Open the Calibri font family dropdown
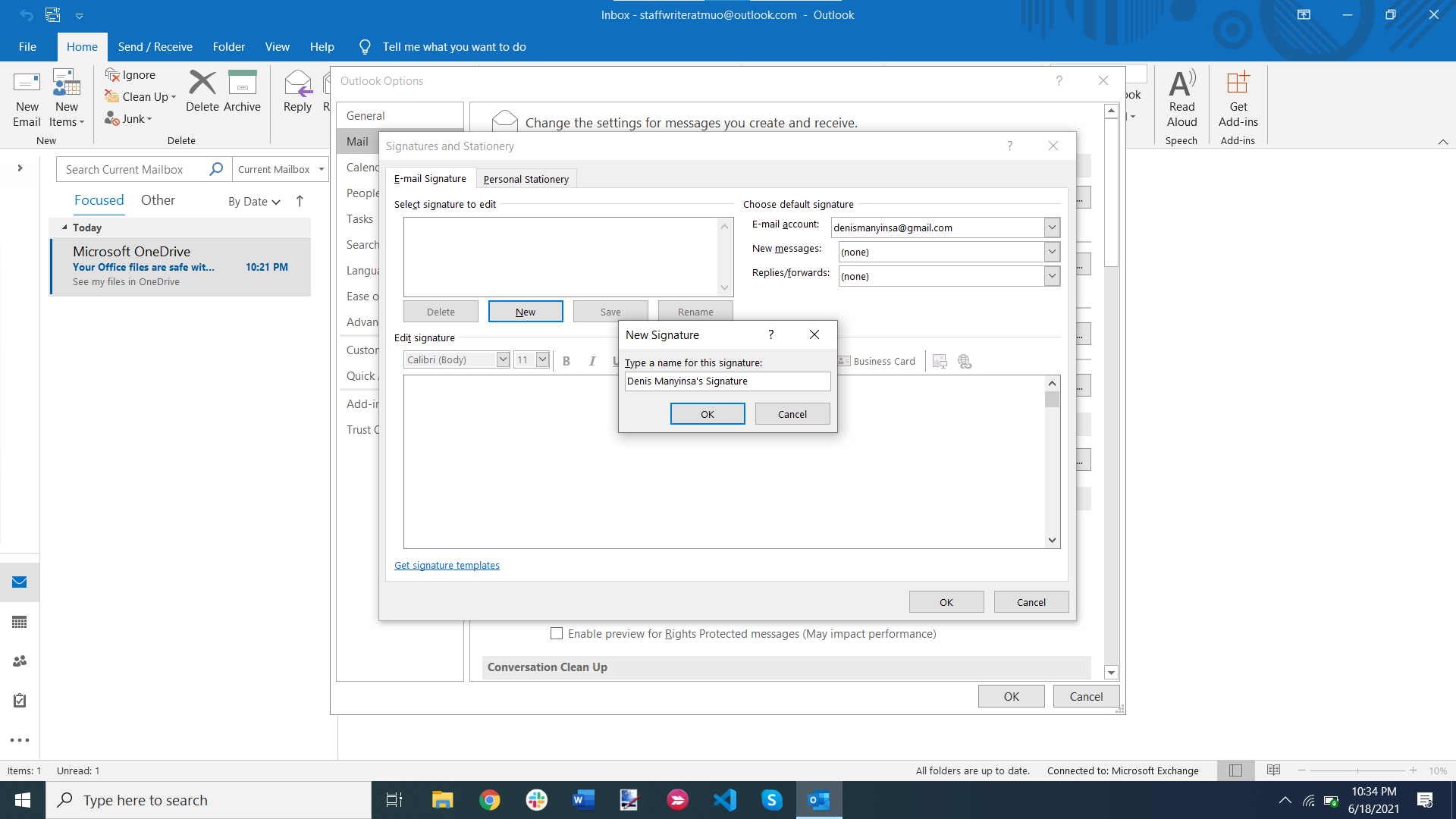Image resolution: width=1456 pixels, height=819 pixels. [x=502, y=359]
